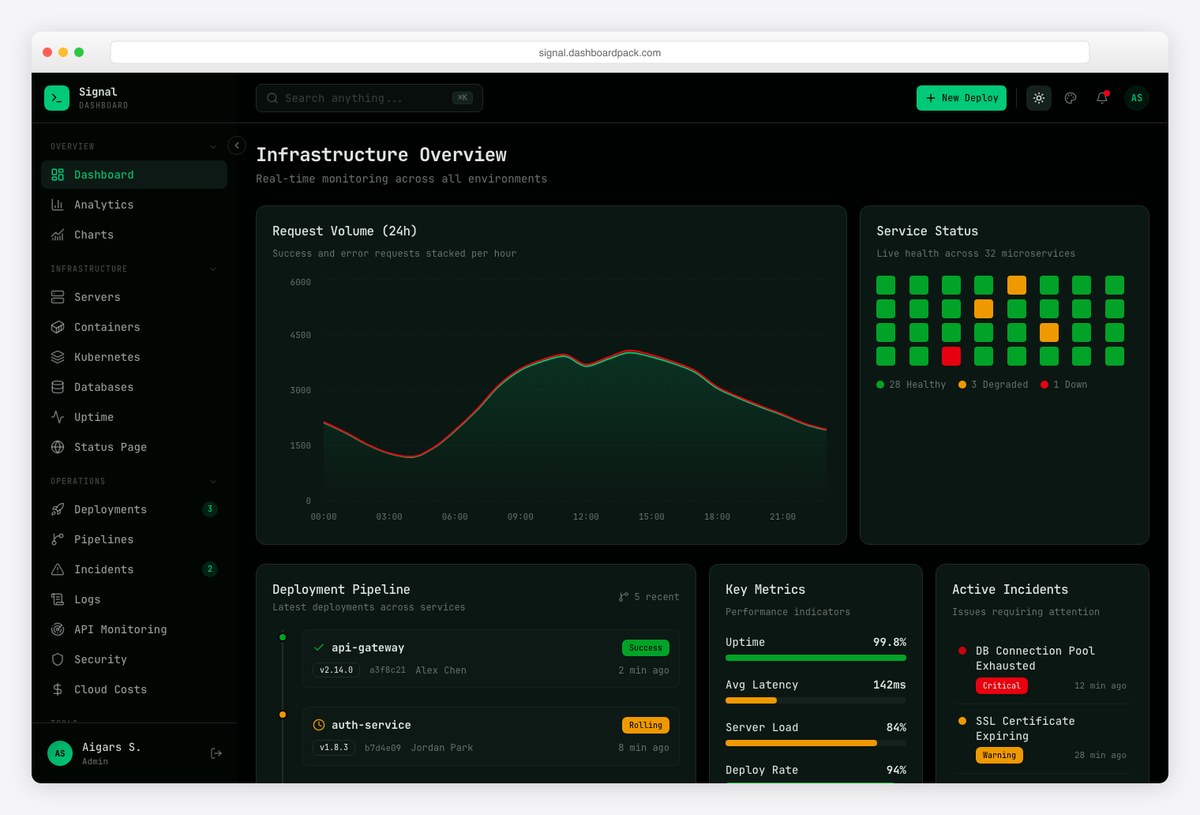
Task: Click the Pipelines branch icon
Action: pyautogui.click(x=57, y=539)
